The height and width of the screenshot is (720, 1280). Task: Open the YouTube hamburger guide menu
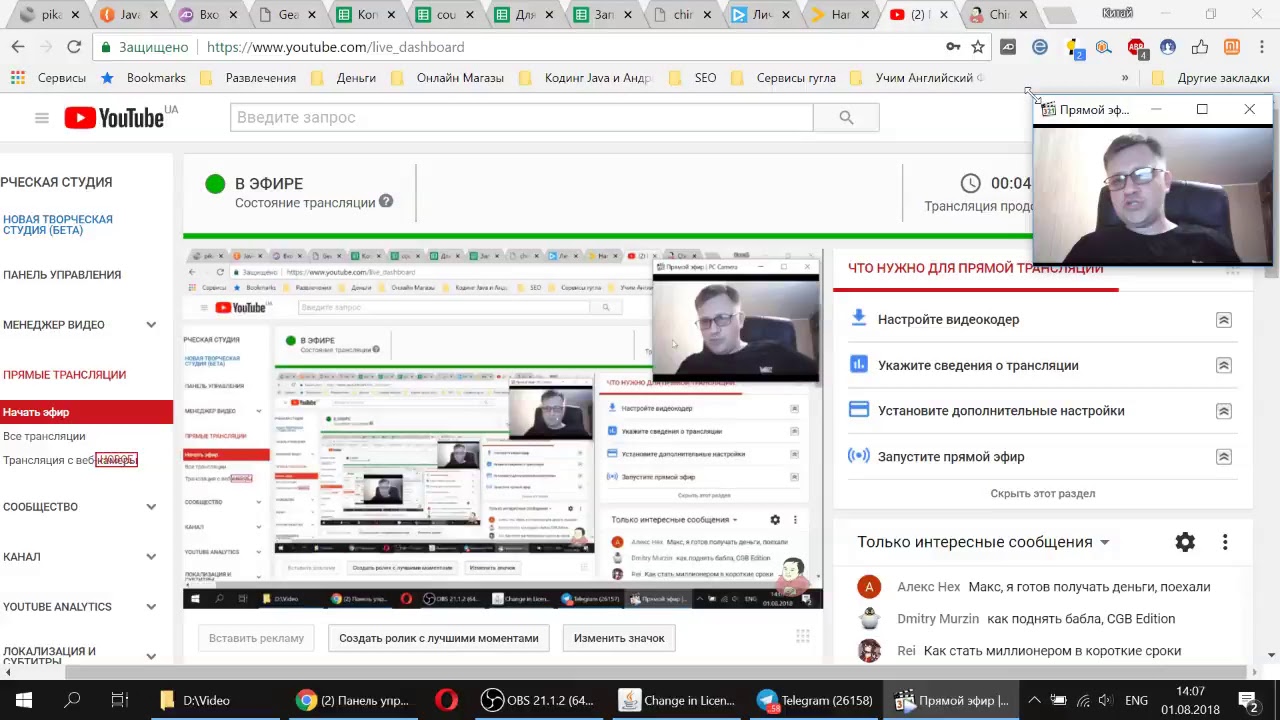(x=42, y=118)
